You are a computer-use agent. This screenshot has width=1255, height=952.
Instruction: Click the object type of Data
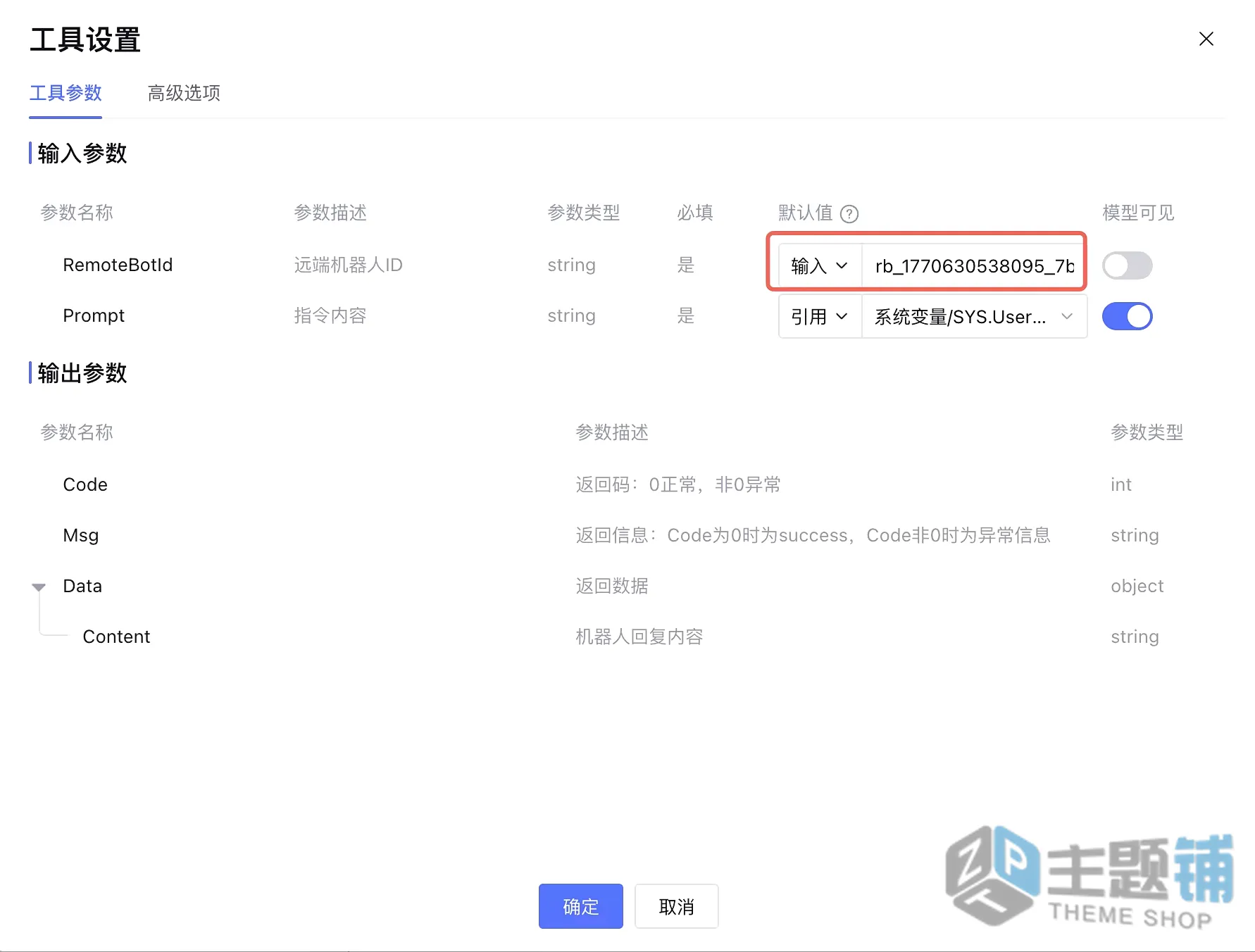[x=1137, y=586]
